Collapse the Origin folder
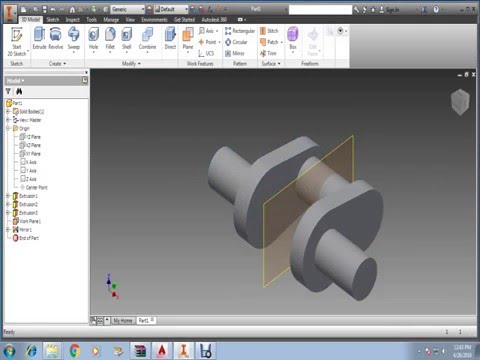 [x=8, y=128]
